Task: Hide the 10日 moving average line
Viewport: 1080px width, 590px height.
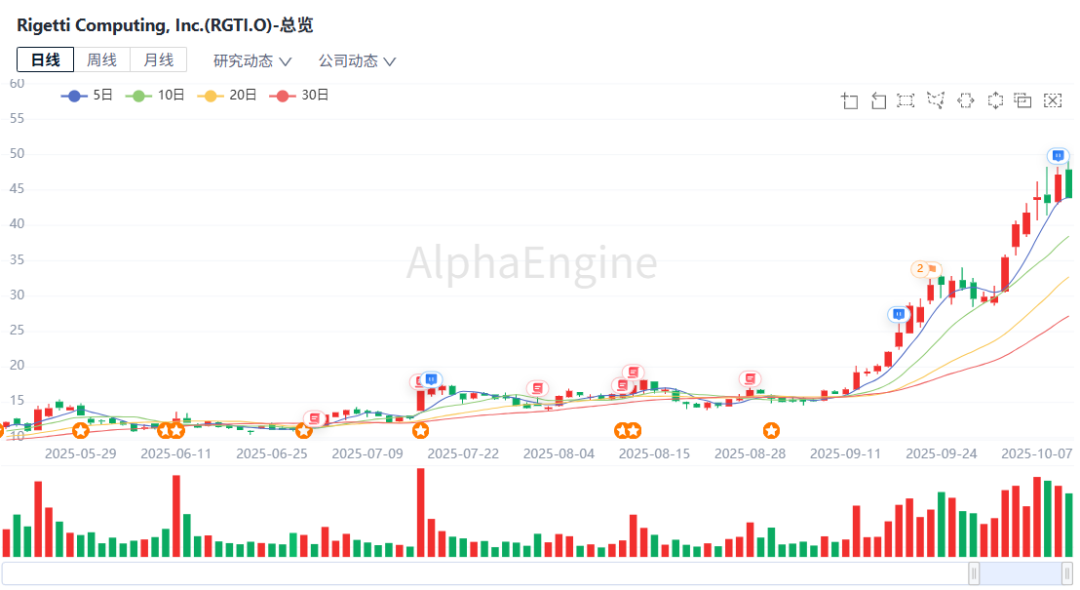Action: 157,95
